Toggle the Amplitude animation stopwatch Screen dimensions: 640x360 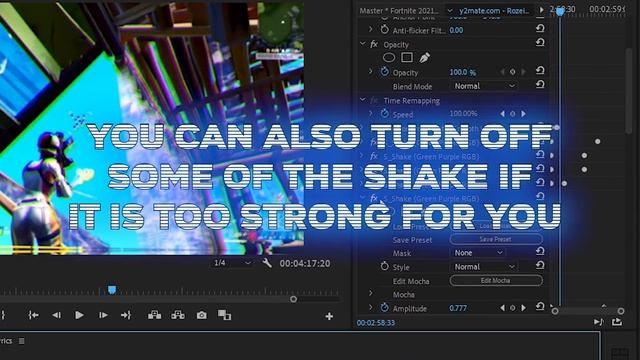point(384,307)
